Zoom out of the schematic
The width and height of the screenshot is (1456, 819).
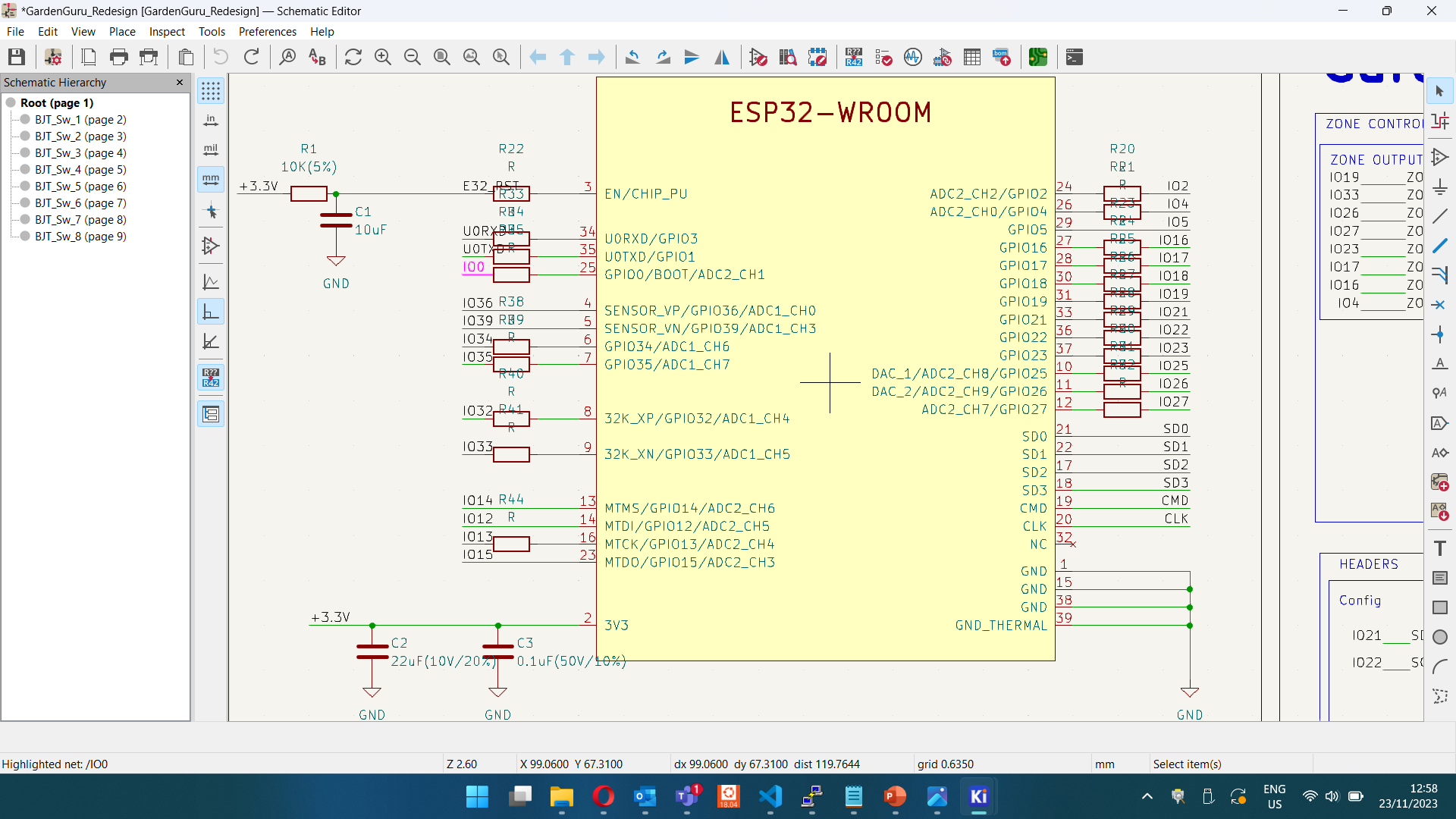(413, 57)
